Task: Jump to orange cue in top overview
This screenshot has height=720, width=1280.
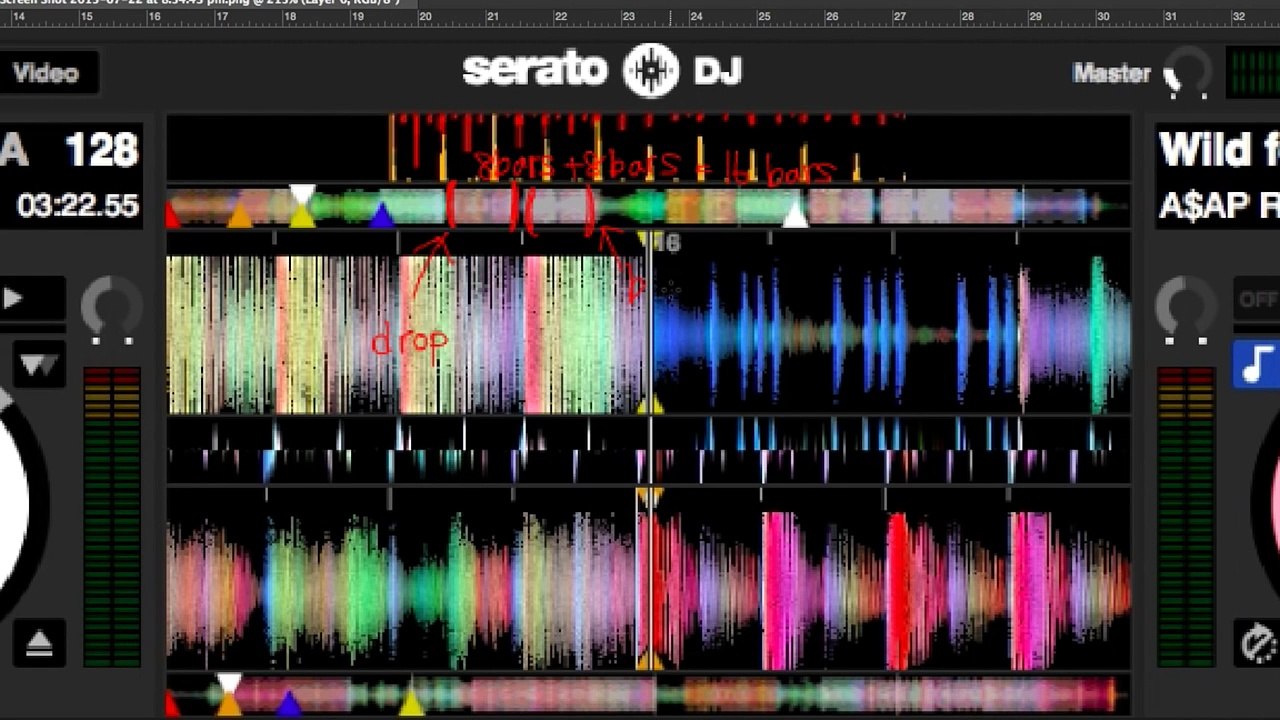Action: pos(240,215)
